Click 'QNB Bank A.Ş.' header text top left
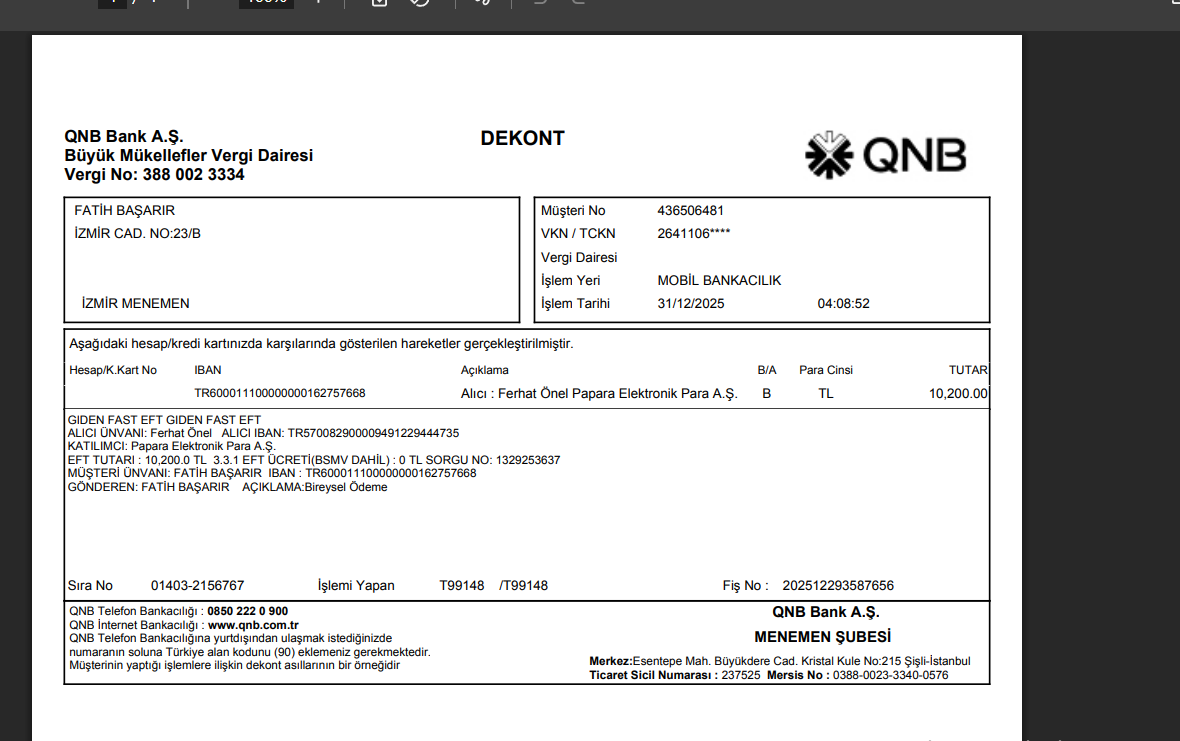 123,136
